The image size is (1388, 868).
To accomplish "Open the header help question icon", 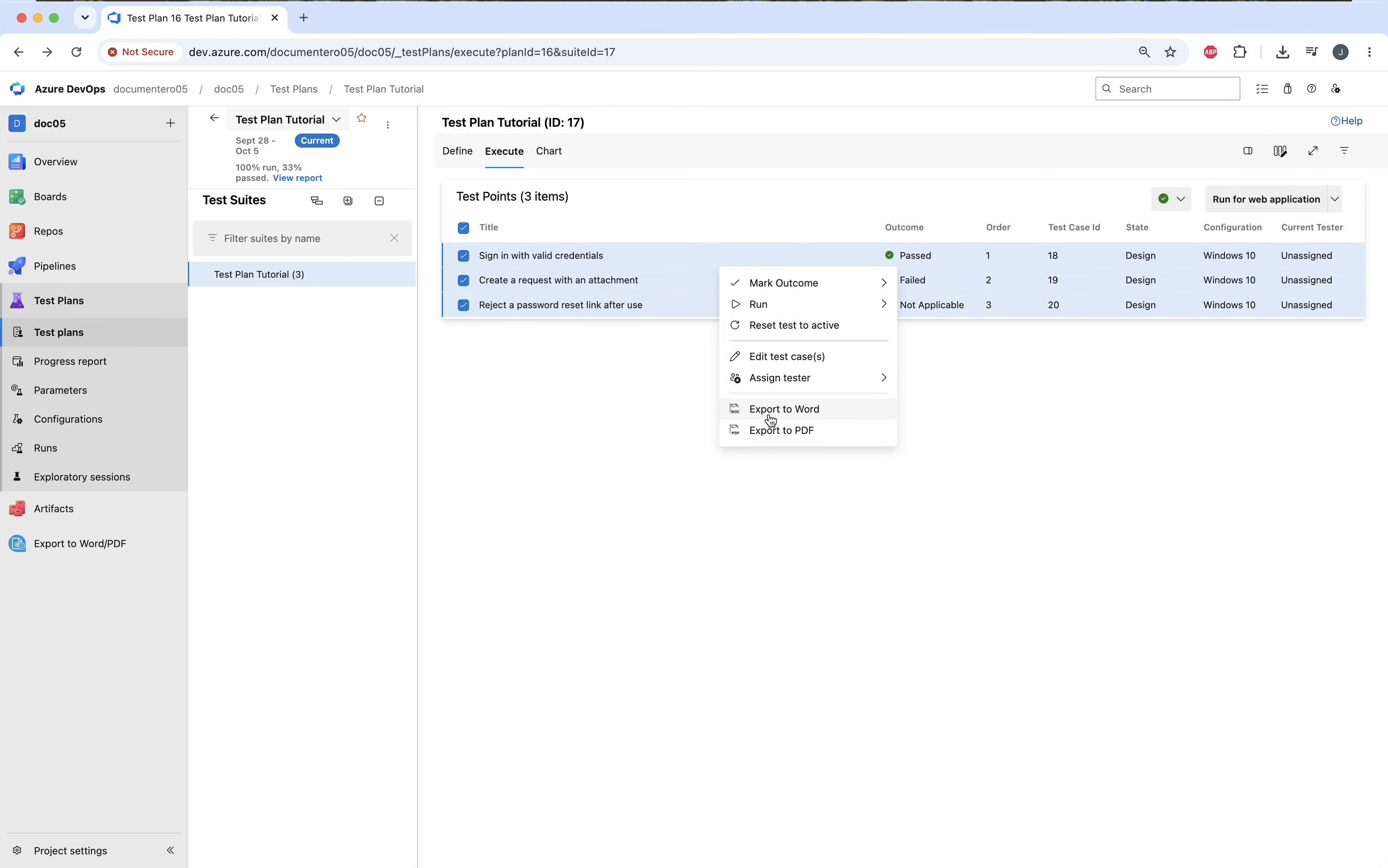I will pyautogui.click(x=1312, y=89).
